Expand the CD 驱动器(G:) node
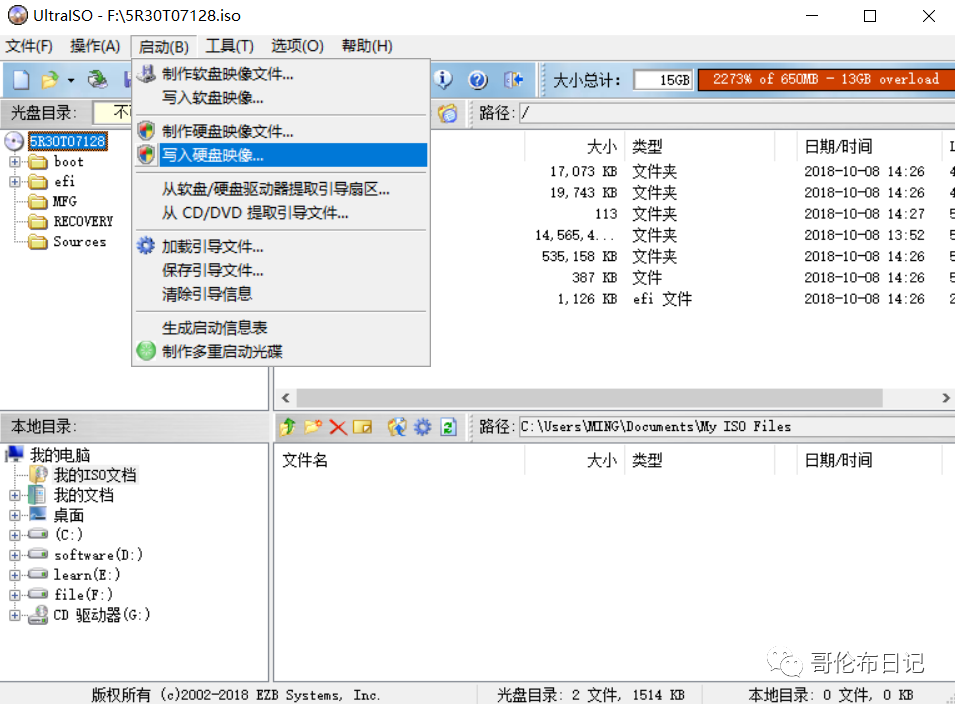This screenshot has width=955, height=704. pos(15,615)
